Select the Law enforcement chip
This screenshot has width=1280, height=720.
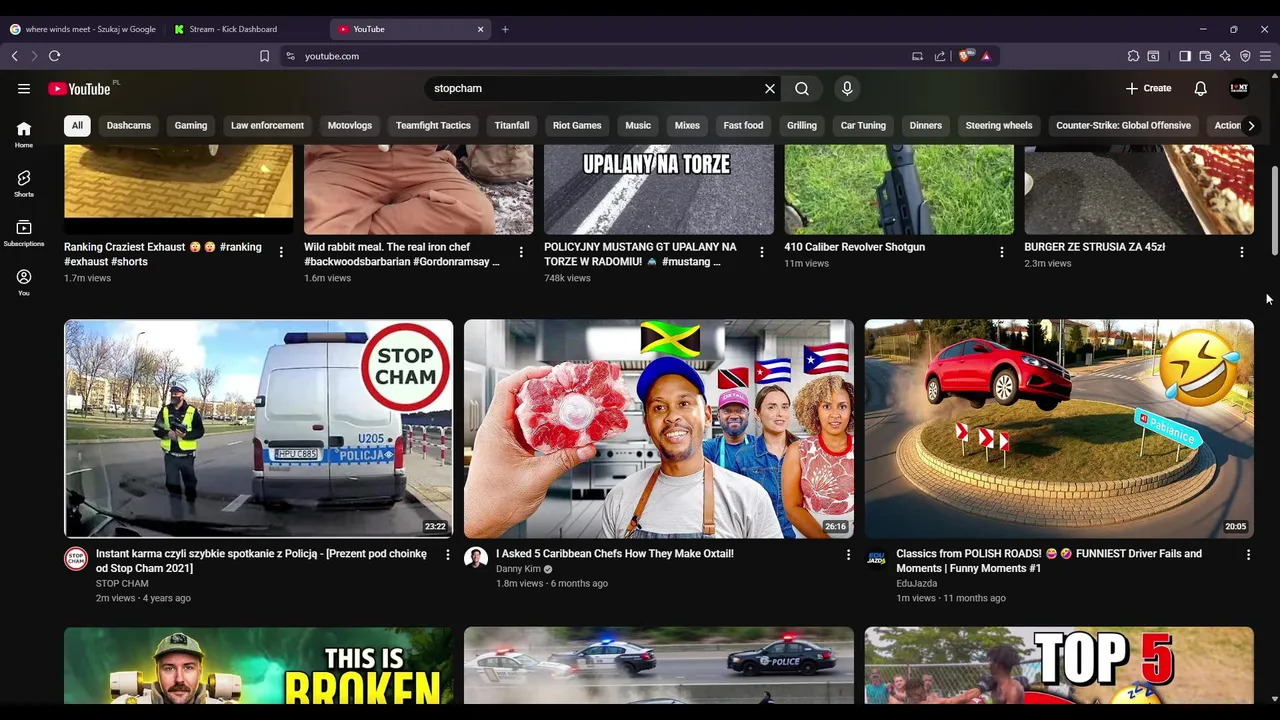coord(267,126)
